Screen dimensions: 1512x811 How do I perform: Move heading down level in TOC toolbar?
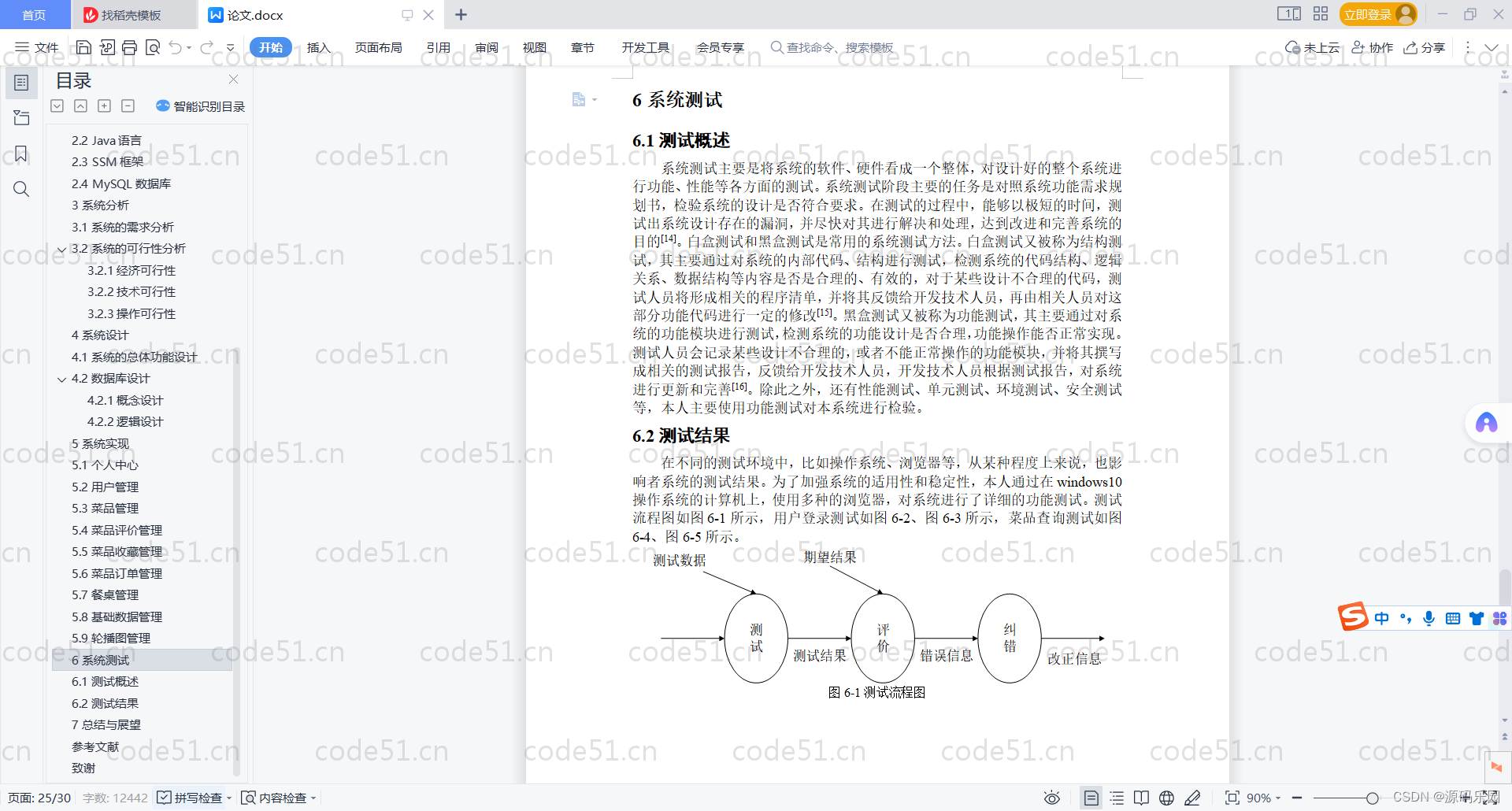[x=57, y=106]
